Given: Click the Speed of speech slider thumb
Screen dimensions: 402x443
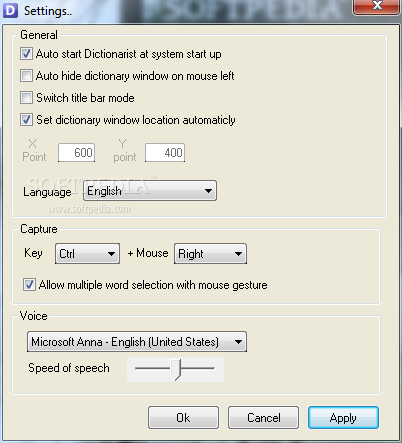Looking at the screenshot, I should 176,369.
